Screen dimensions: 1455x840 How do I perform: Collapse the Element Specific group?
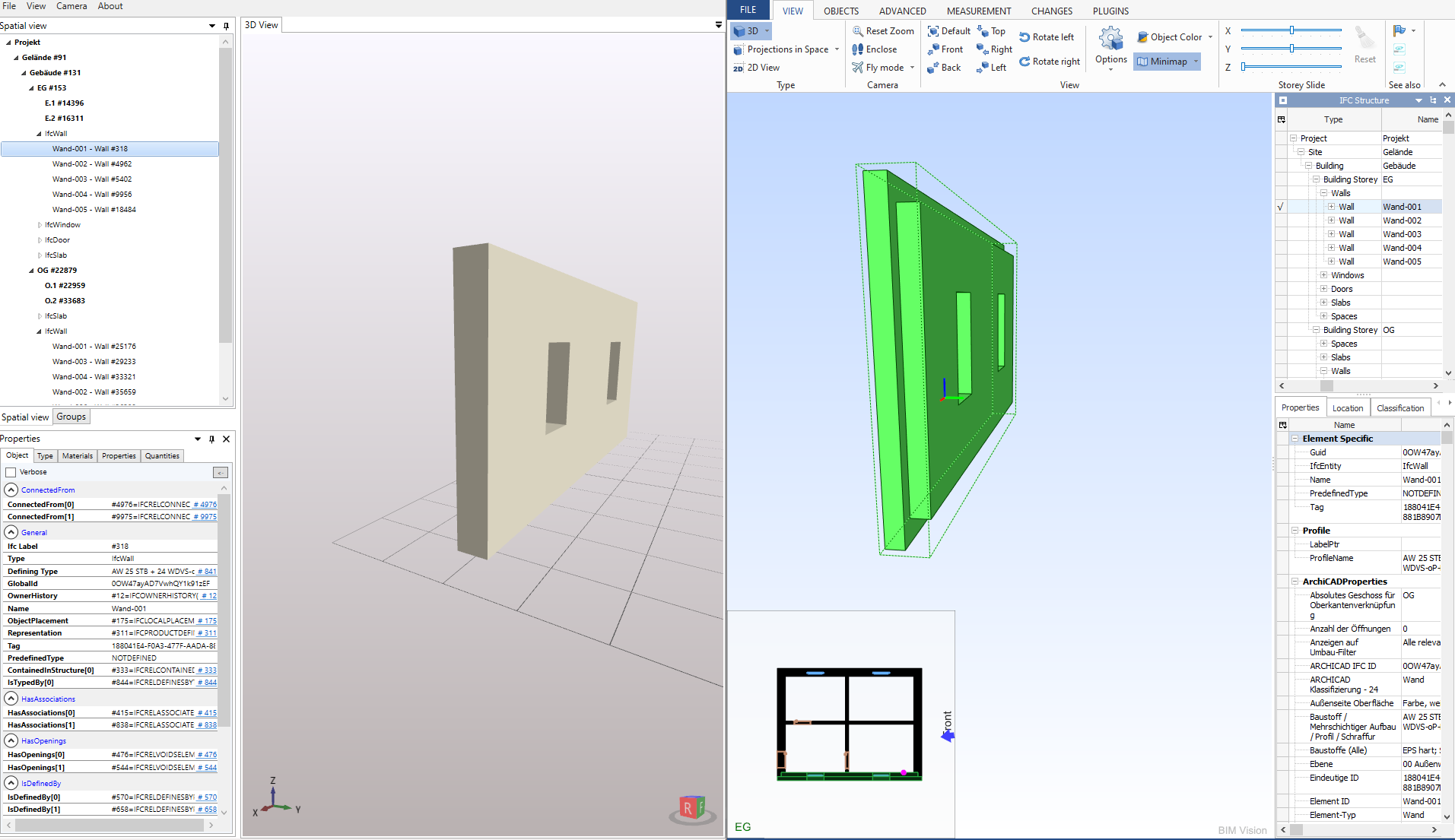coord(1295,439)
